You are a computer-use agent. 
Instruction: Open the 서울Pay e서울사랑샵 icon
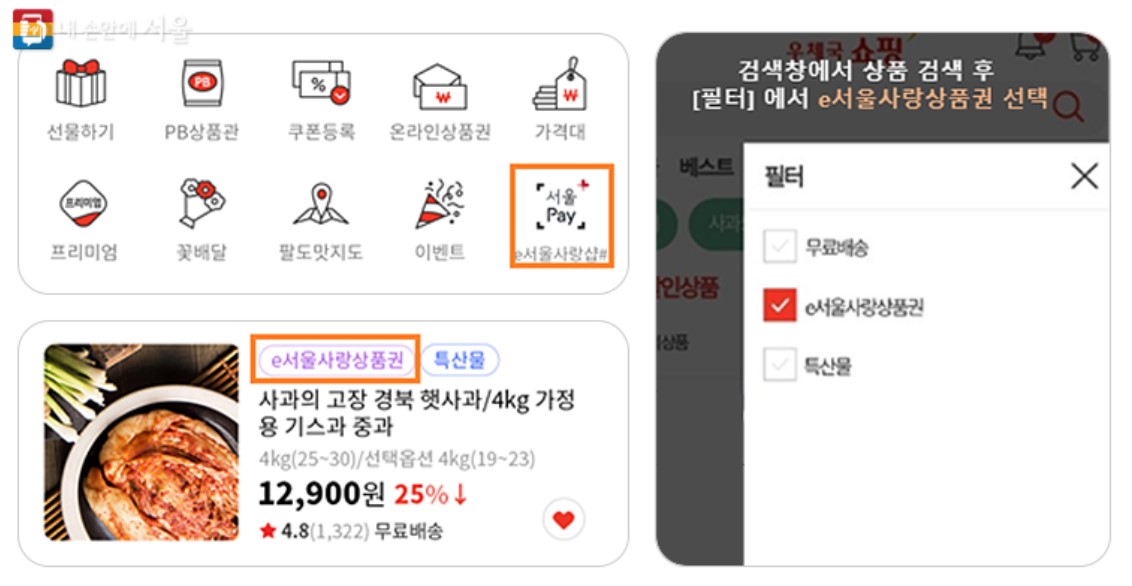[562, 216]
